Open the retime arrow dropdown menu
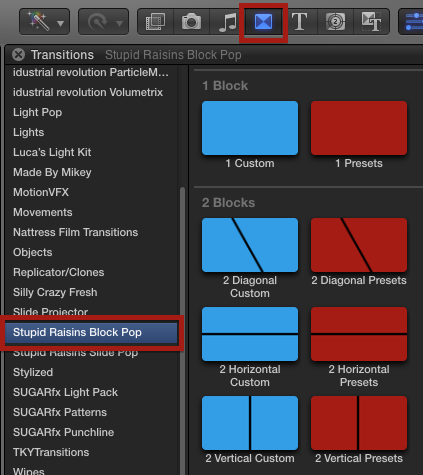The width and height of the screenshot is (423, 475). [x=103, y=22]
